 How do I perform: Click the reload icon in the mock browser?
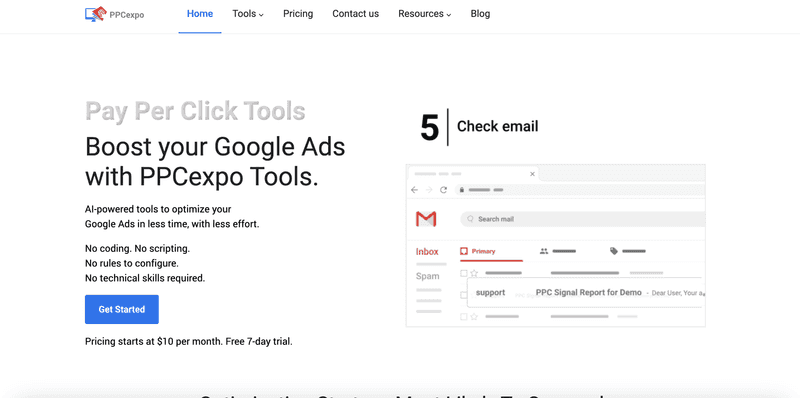[443, 190]
